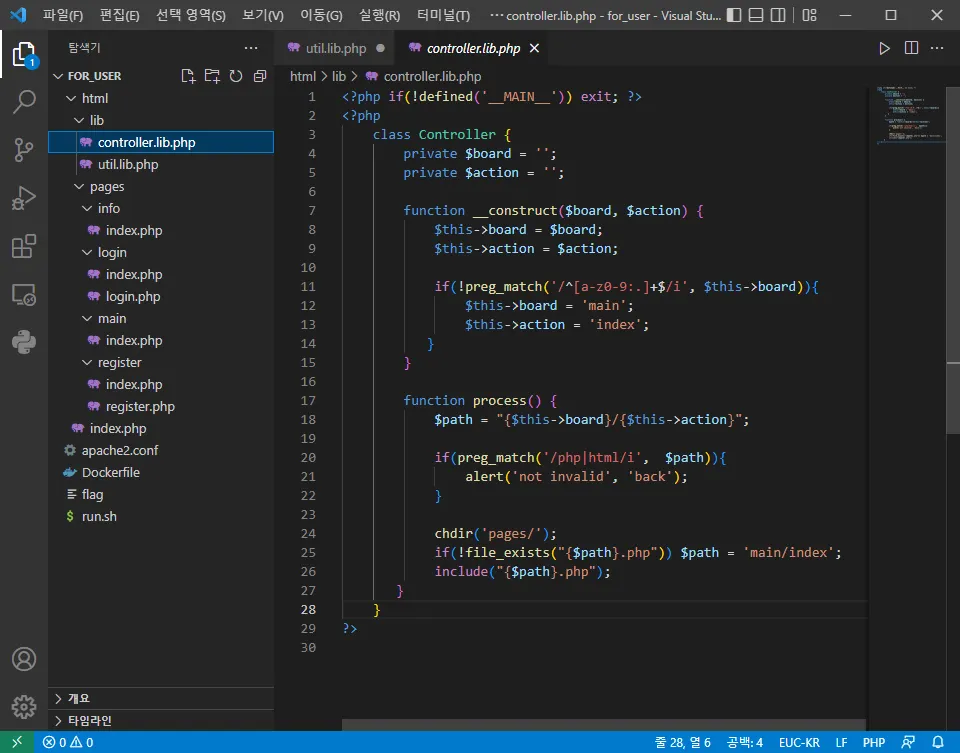
Task: Change the EUC-KR file encoding
Action: [x=799, y=742]
